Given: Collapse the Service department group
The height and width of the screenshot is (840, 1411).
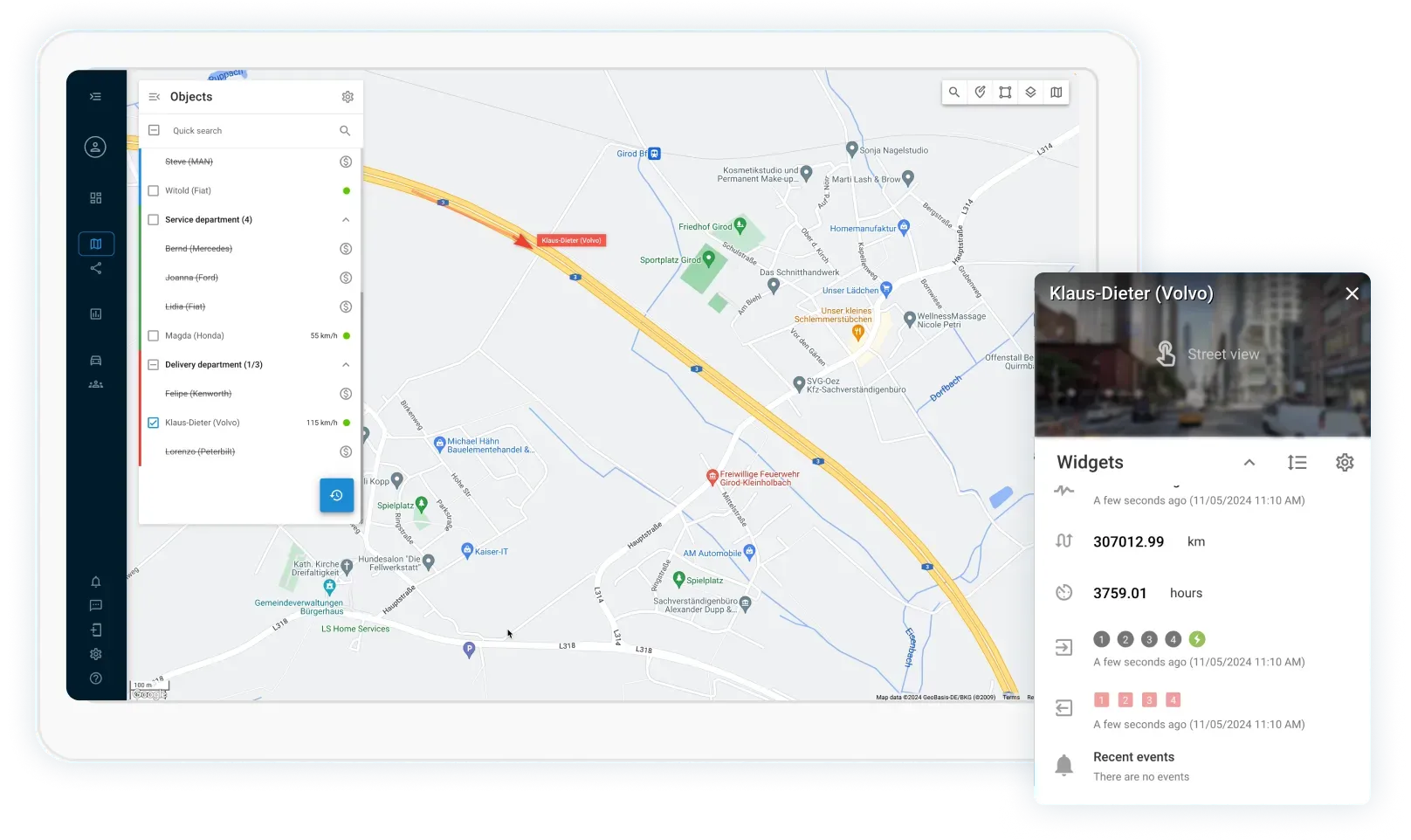Looking at the screenshot, I should [x=346, y=220].
